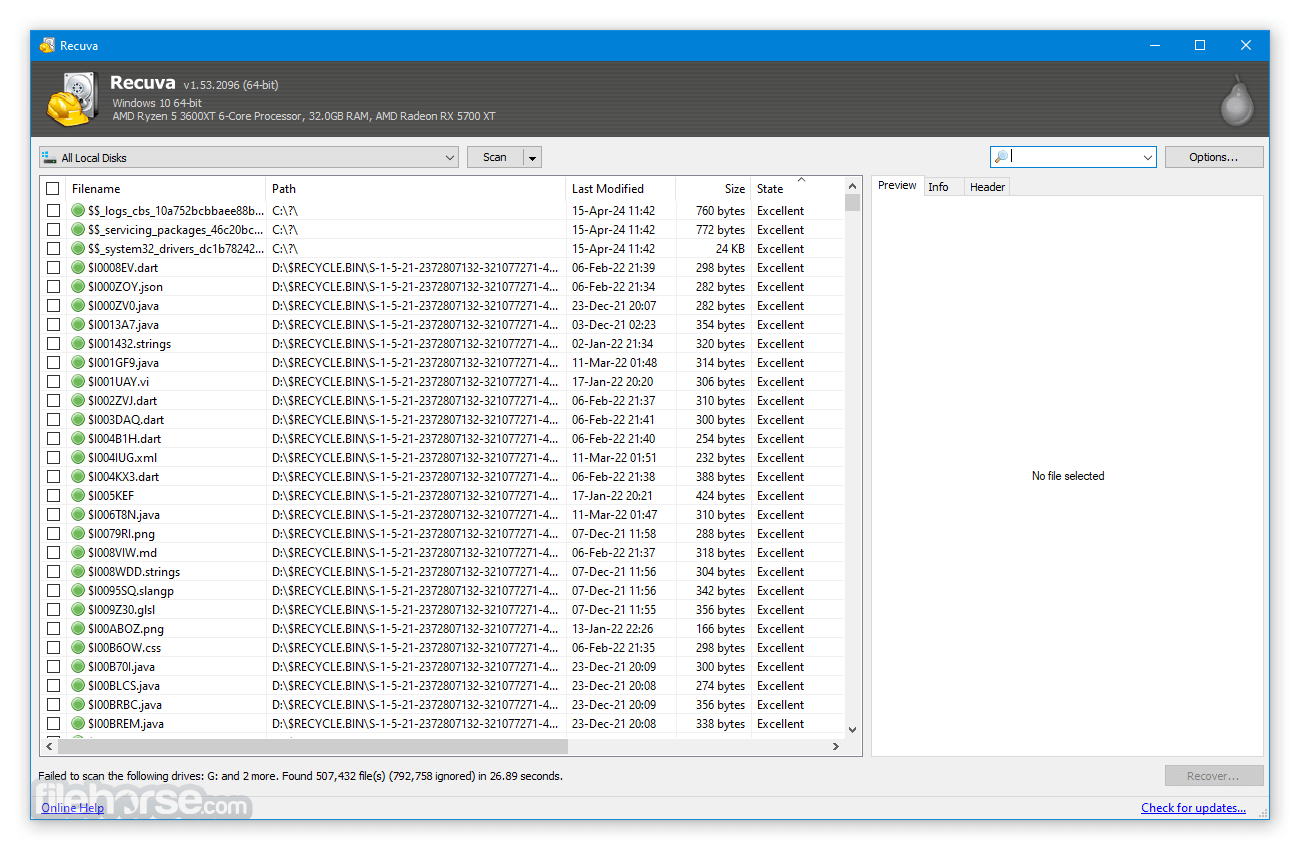Check the box for $I00ABOZ.png
This screenshot has height=850, width=1300.
53,629
